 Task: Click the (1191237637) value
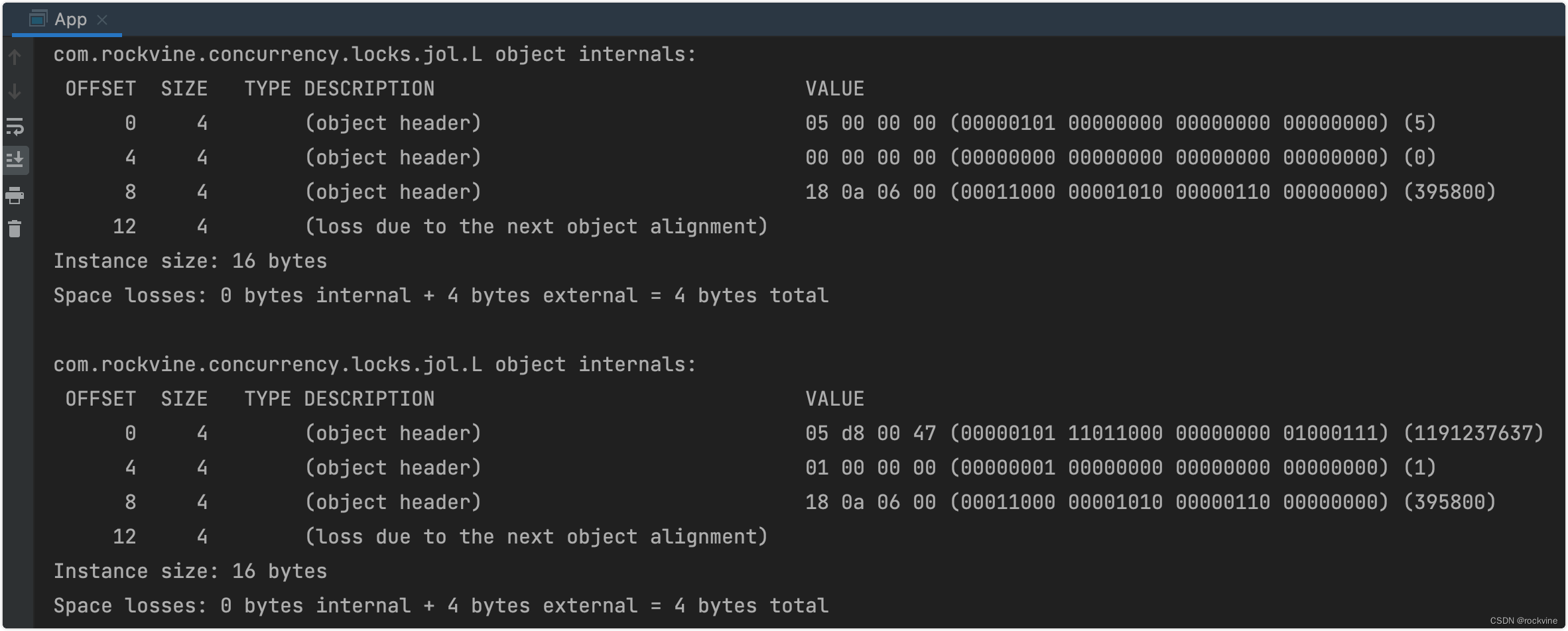tap(1473, 433)
